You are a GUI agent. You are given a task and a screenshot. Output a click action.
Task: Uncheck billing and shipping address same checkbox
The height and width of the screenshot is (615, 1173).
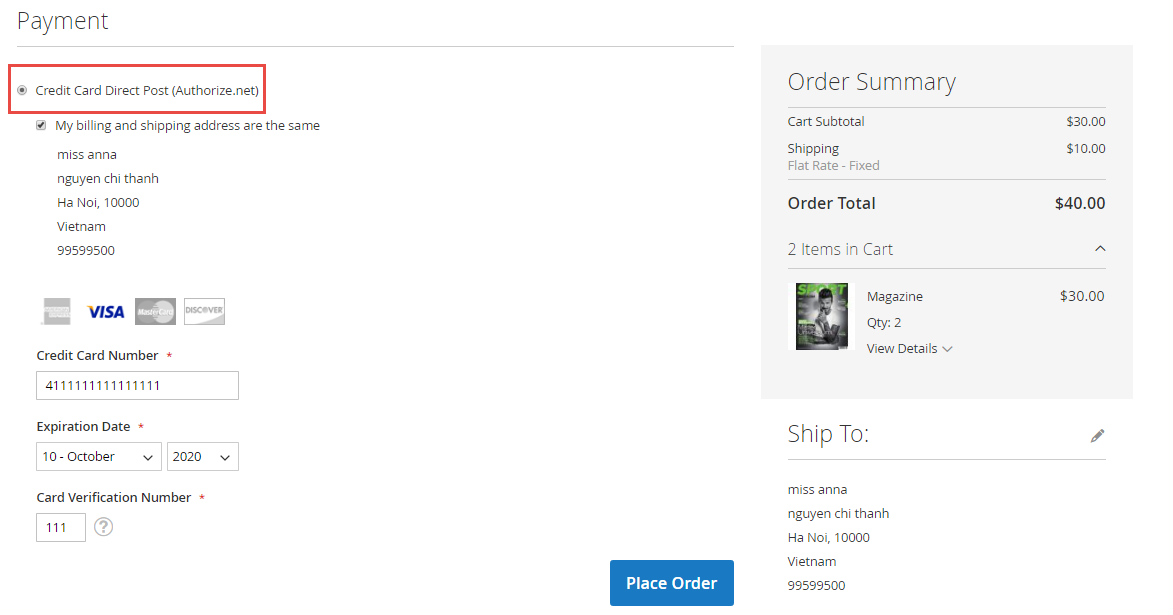click(x=41, y=125)
